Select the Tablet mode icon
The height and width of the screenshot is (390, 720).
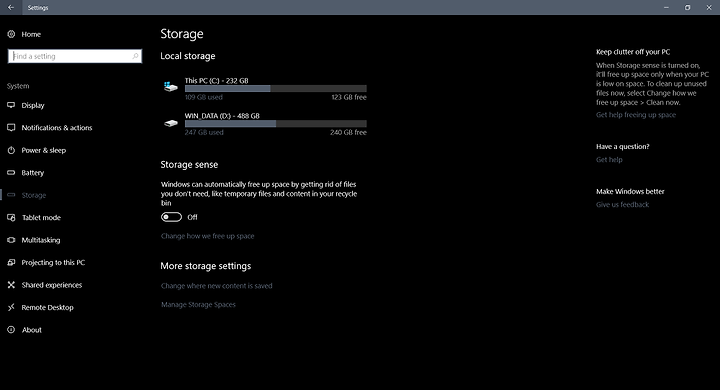[11, 218]
